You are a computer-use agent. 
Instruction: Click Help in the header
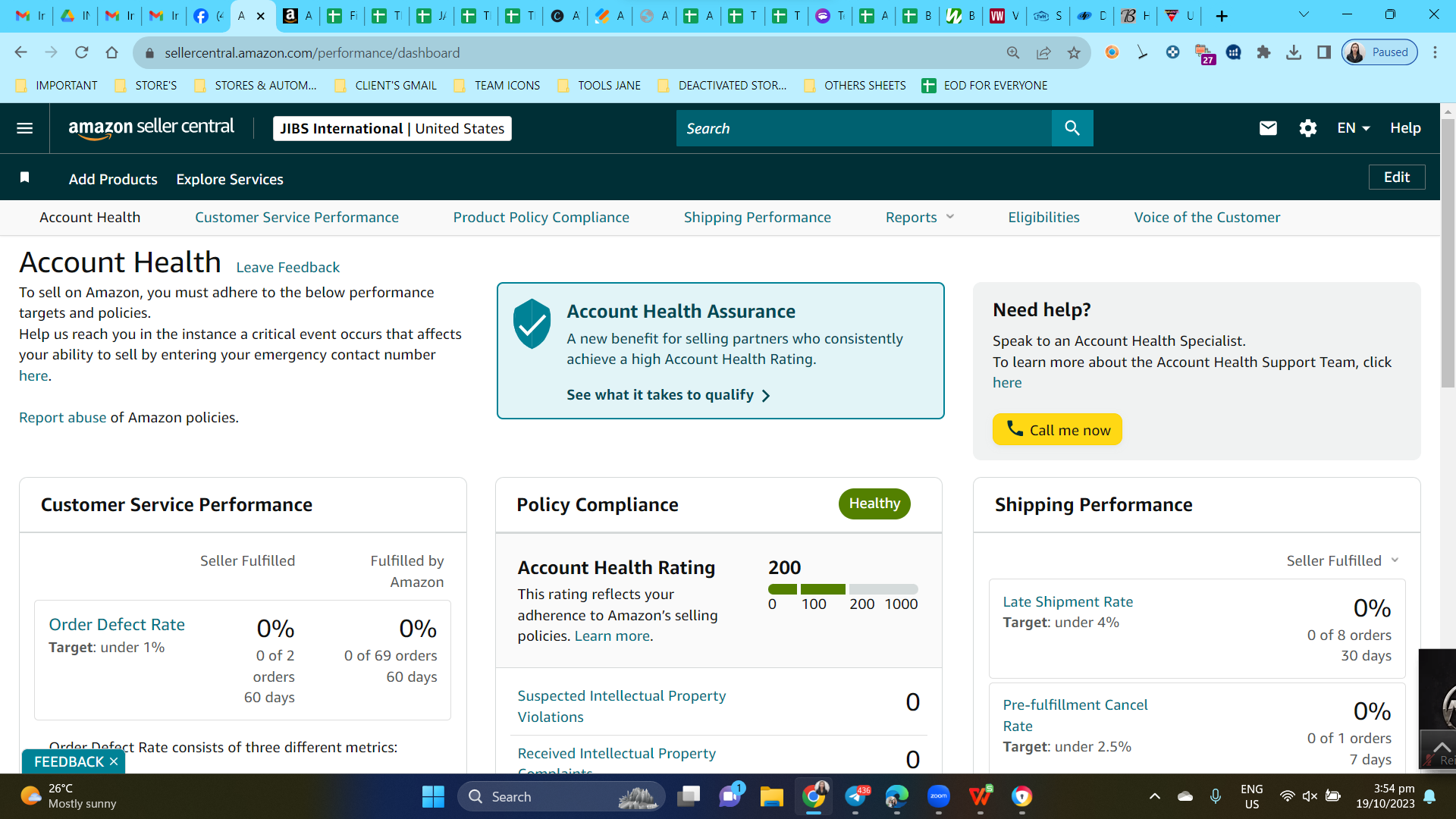[1405, 128]
